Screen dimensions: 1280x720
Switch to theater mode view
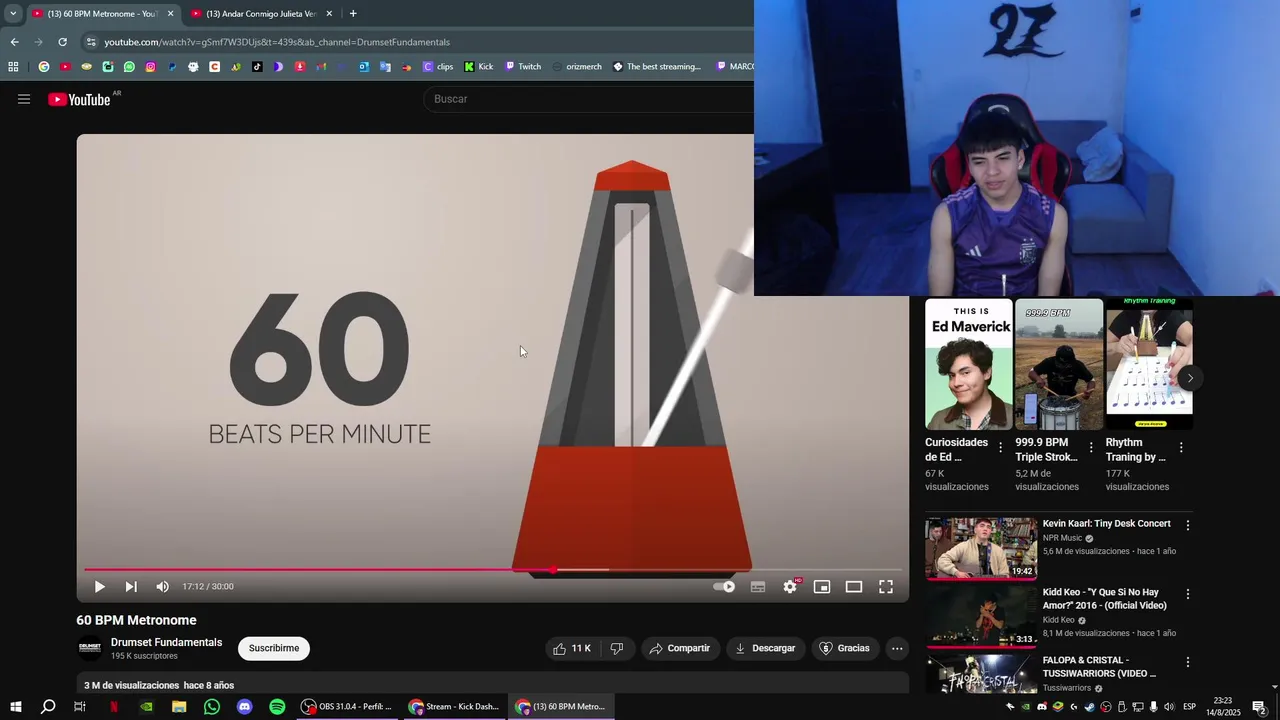[x=854, y=587]
